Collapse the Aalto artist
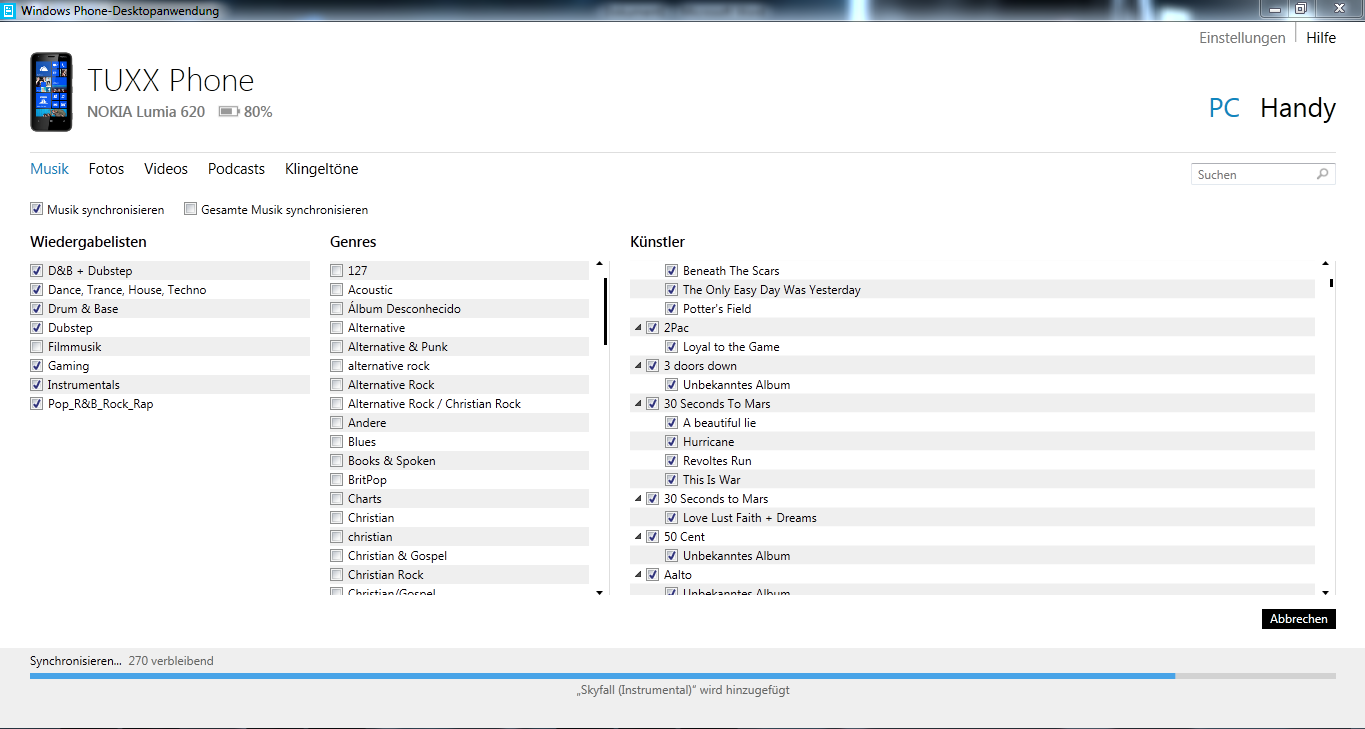The width and height of the screenshot is (1365, 729). click(638, 575)
